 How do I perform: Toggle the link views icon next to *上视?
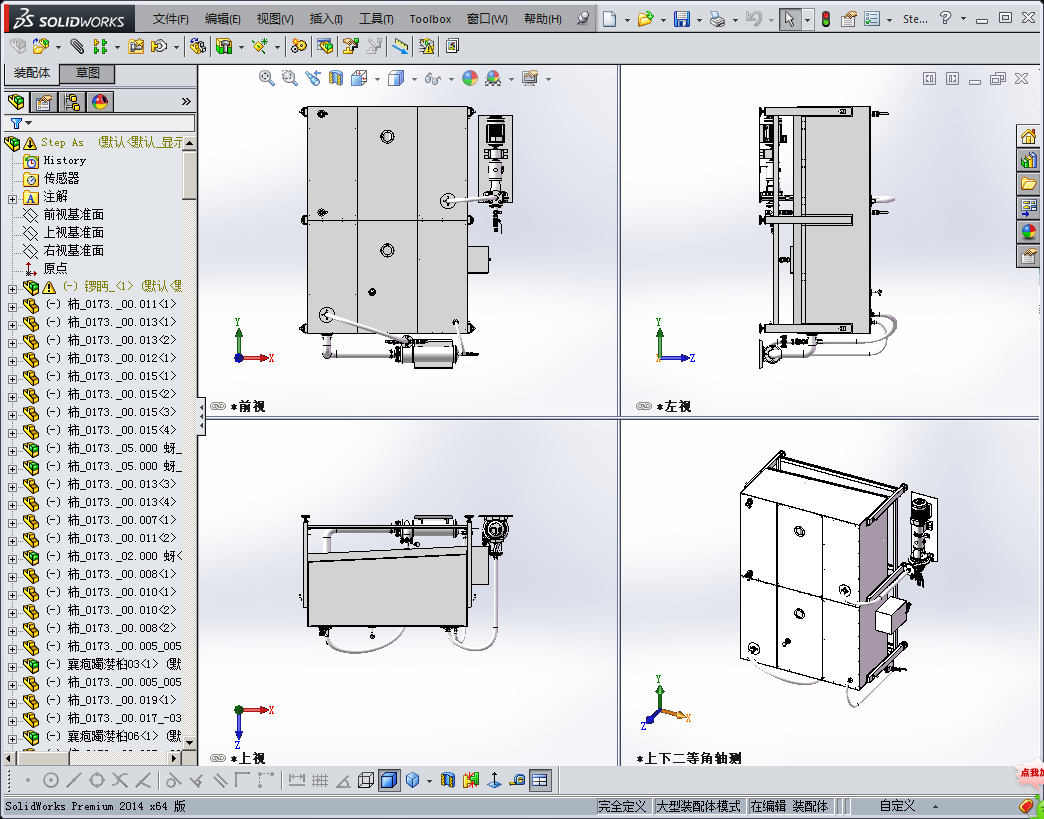tap(218, 758)
